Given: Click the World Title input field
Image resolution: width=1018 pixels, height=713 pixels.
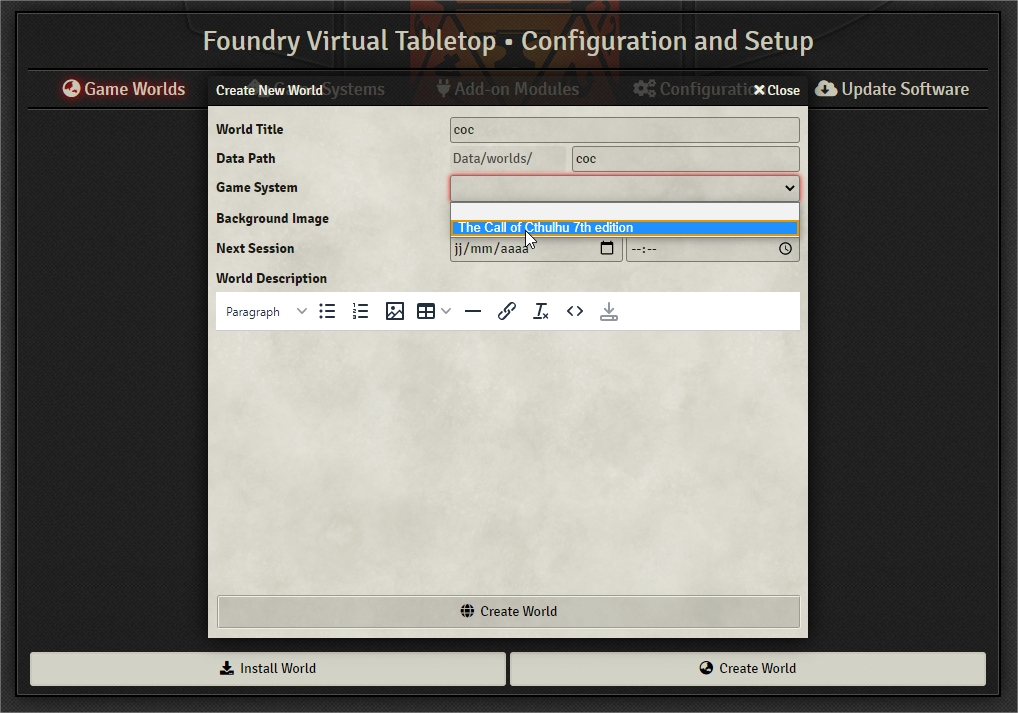Looking at the screenshot, I should point(625,130).
